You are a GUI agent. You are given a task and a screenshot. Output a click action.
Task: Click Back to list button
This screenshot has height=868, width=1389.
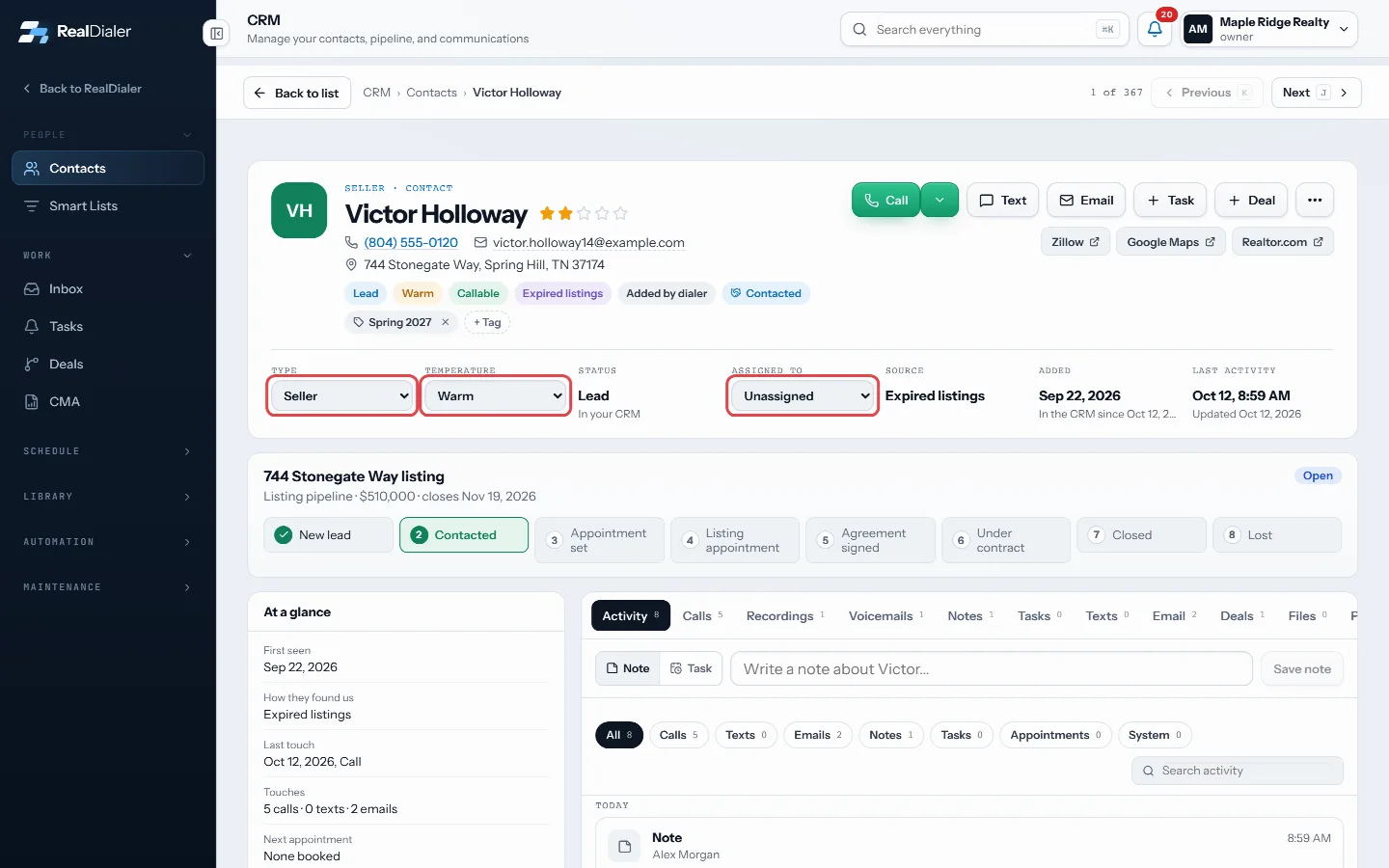coord(297,93)
